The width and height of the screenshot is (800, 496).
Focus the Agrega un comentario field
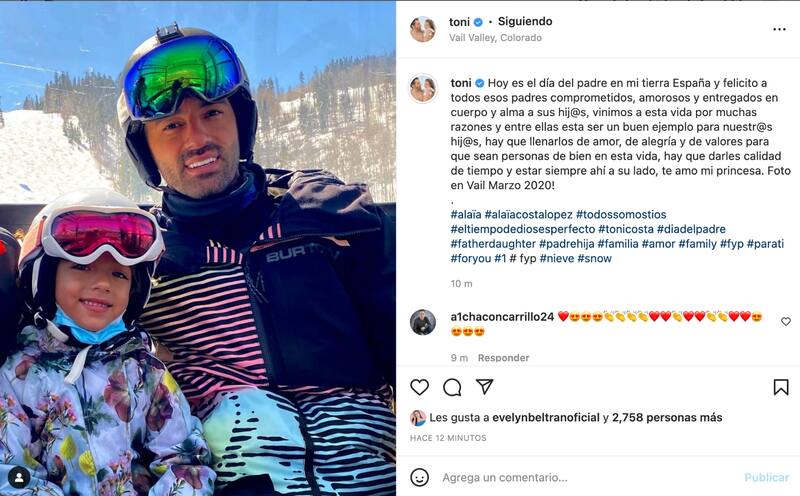point(587,478)
